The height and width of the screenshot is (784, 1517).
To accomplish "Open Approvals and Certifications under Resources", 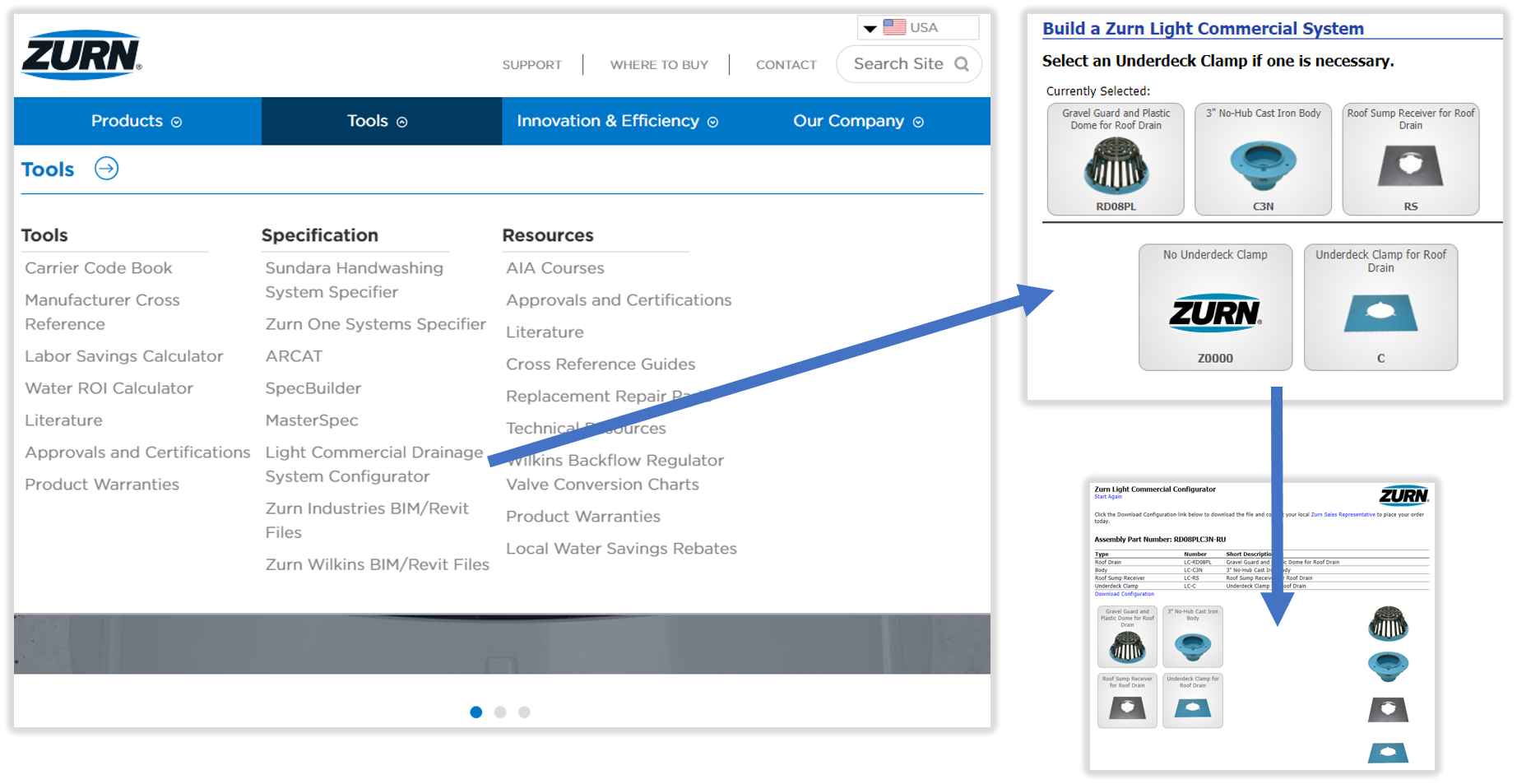I will pos(619,300).
